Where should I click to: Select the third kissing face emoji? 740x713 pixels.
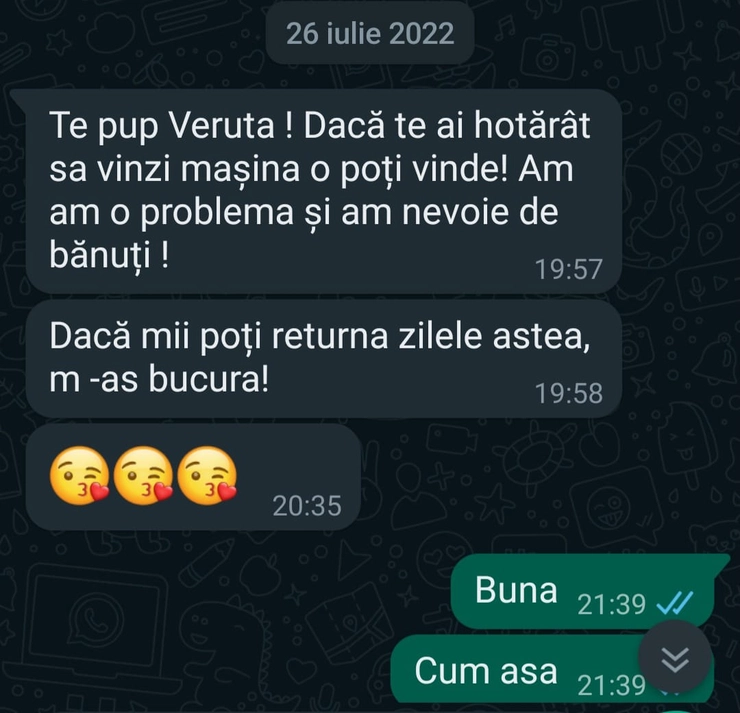point(207,475)
